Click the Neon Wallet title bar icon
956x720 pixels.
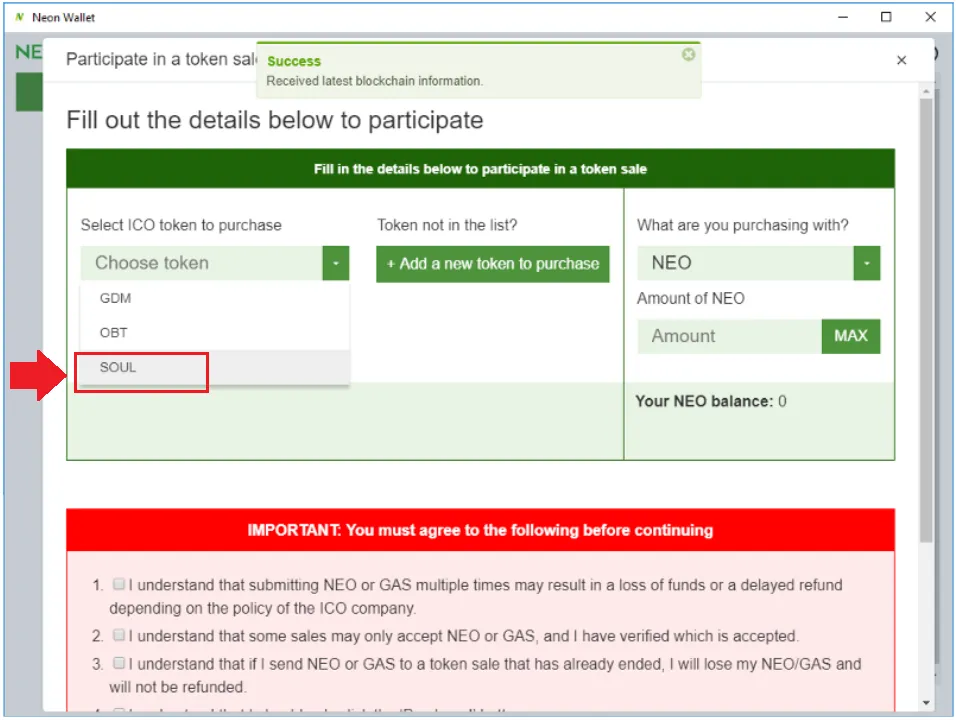pos(20,17)
